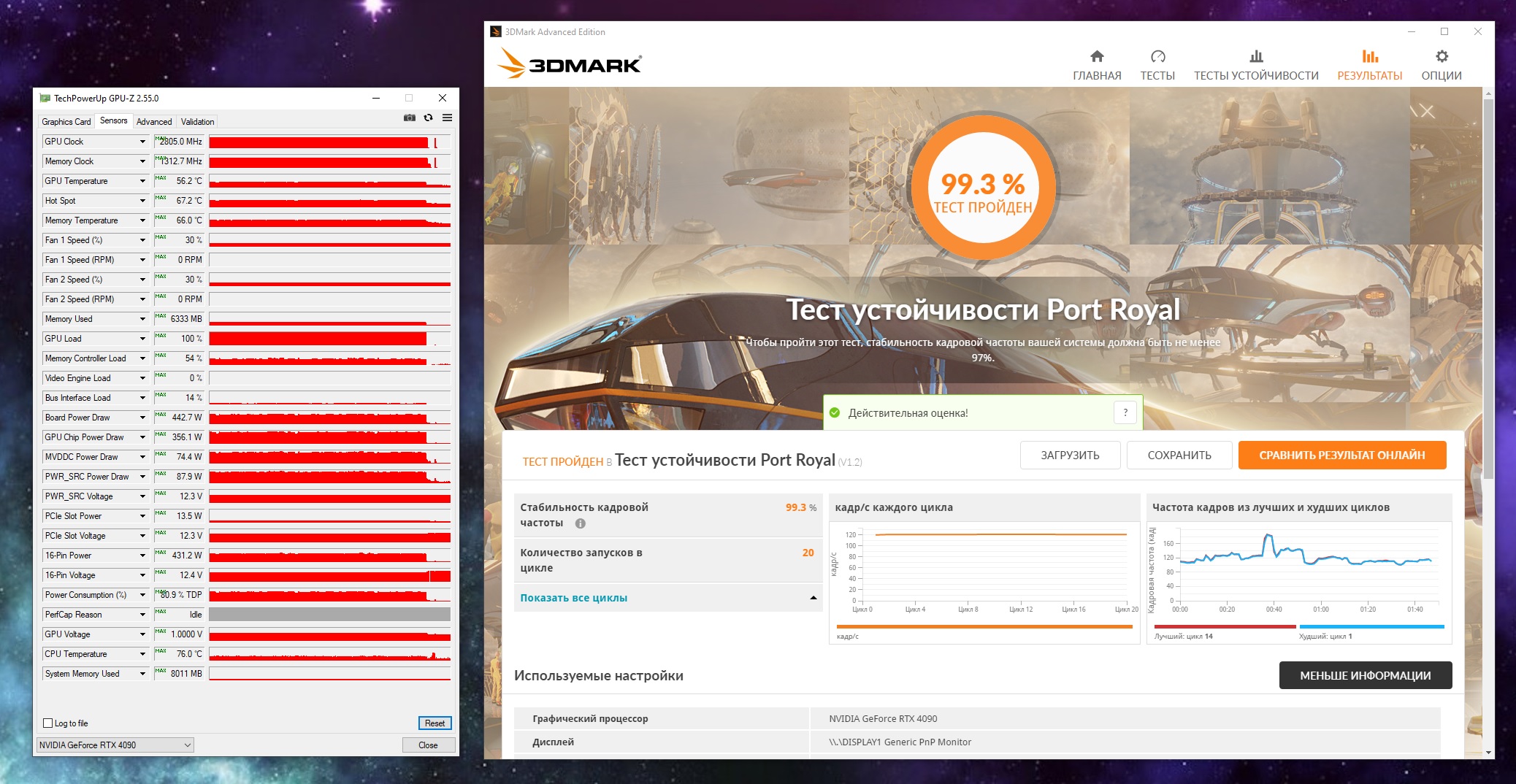The image size is (1516, 784).
Task: Go to the ГЛАВНАЯ tab label
Action: point(1097,76)
